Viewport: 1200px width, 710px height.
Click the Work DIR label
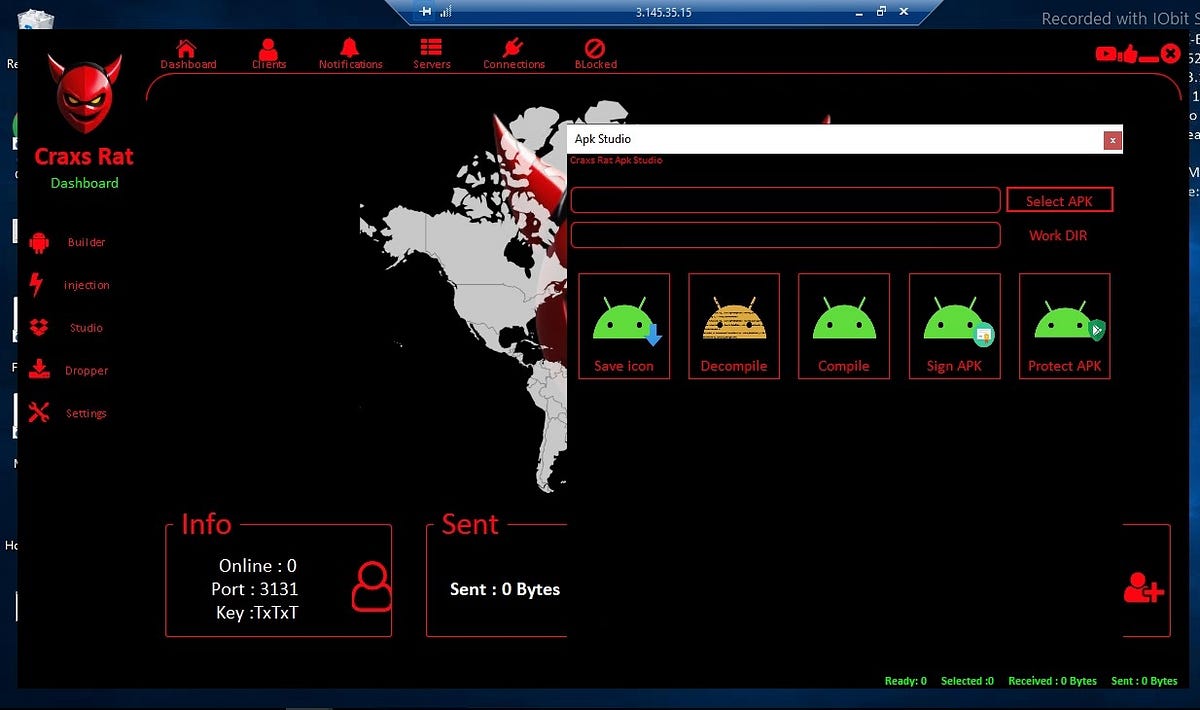(x=1057, y=235)
